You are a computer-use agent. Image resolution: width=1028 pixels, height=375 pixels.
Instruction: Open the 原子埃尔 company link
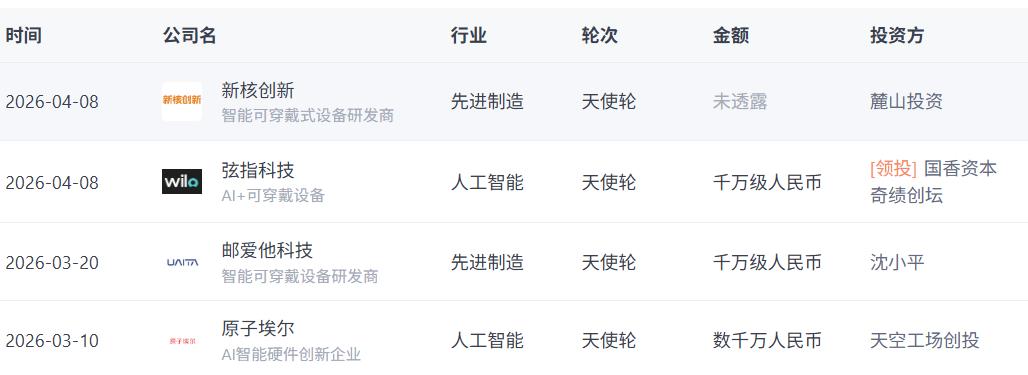click(x=258, y=329)
